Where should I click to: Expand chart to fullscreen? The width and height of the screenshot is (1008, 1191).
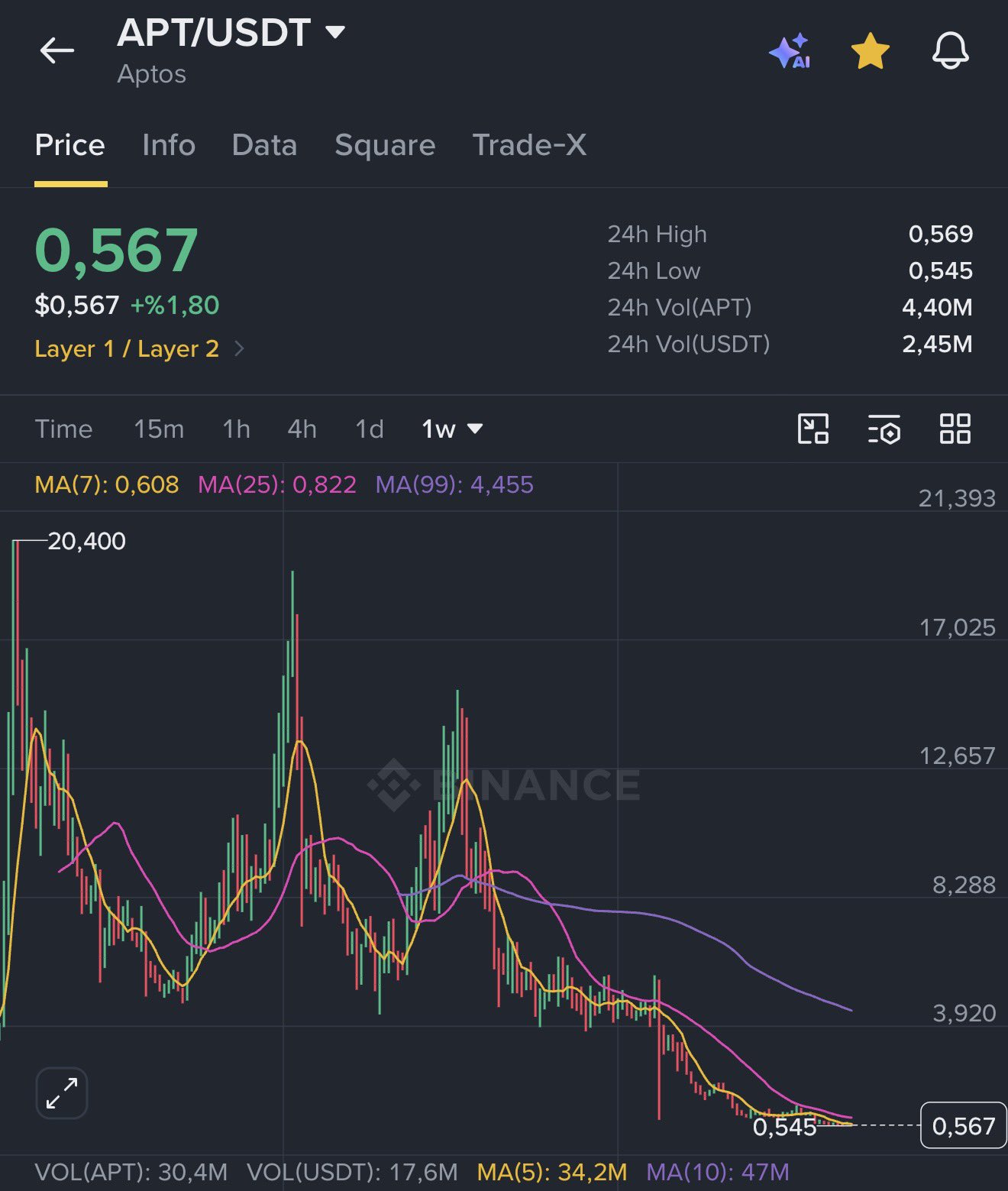[x=62, y=1093]
